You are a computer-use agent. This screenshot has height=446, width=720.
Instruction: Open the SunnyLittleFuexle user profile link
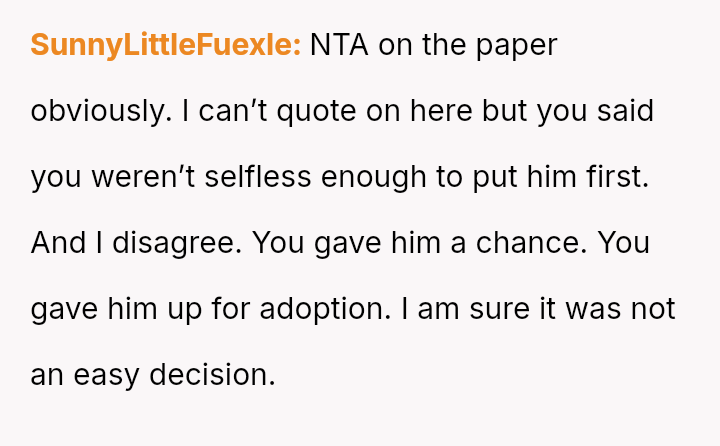tap(166, 45)
